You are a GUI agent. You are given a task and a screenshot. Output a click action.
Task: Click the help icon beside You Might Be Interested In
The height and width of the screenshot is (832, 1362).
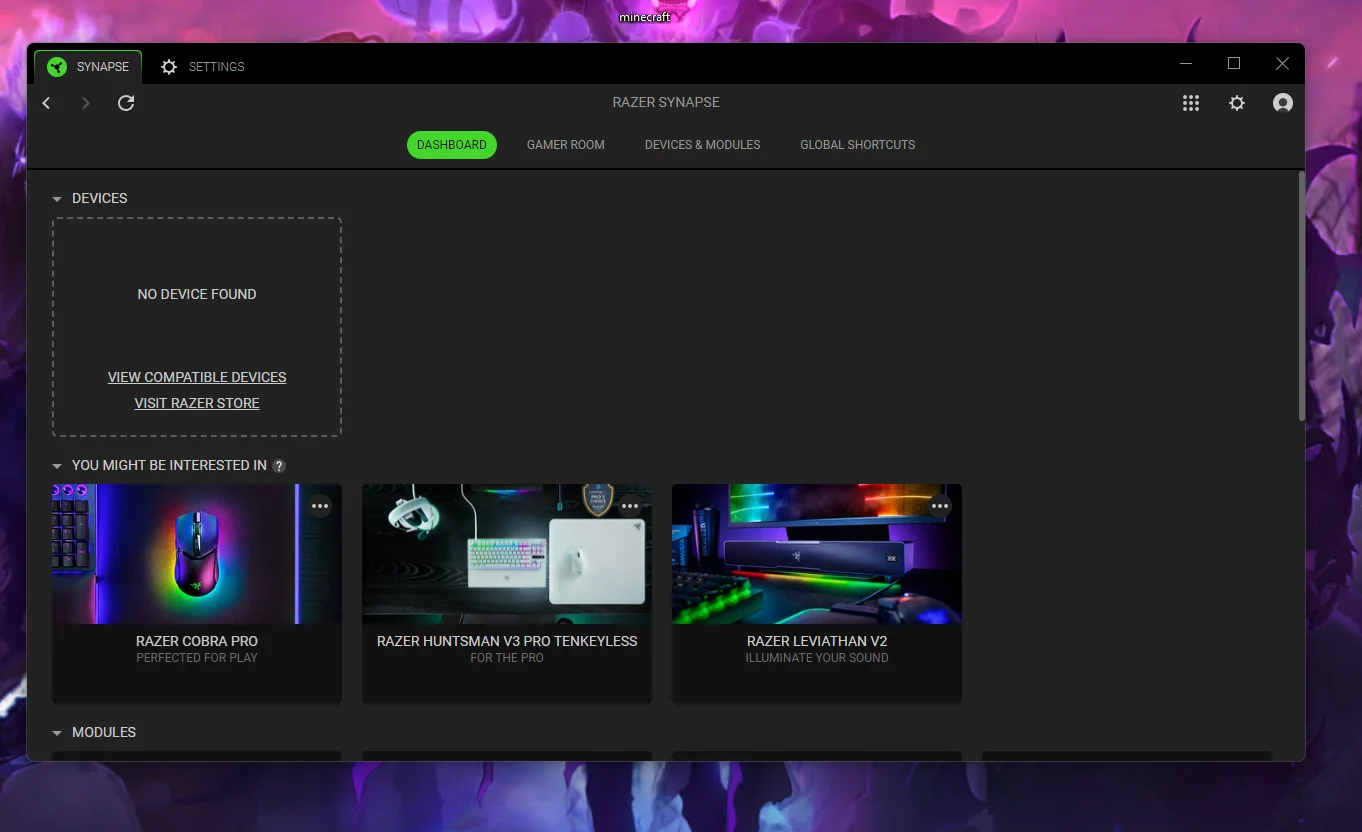(279, 466)
